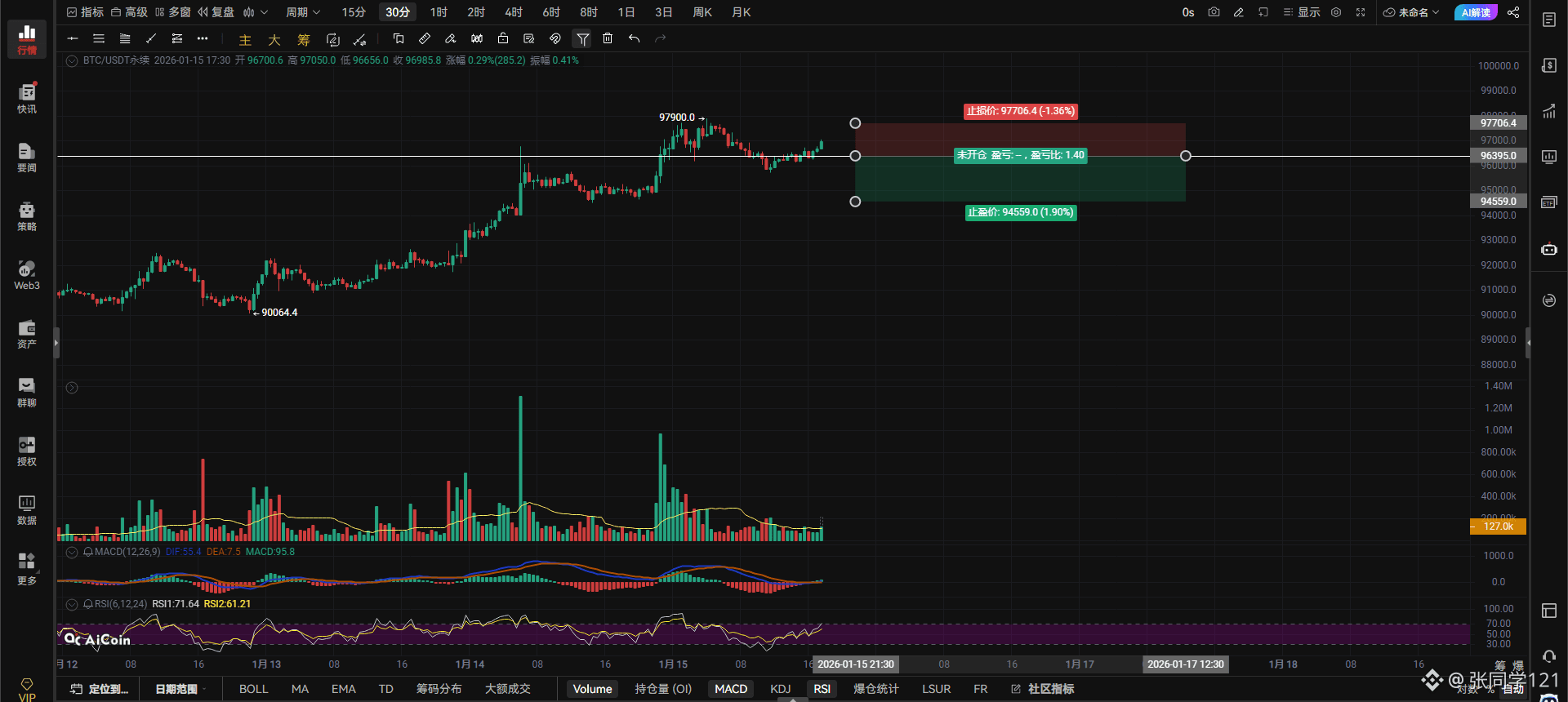The height and width of the screenshot is (702, 1568).
Task: Toggle the Volume sub-chart indicator
Action: click(592, 689)
